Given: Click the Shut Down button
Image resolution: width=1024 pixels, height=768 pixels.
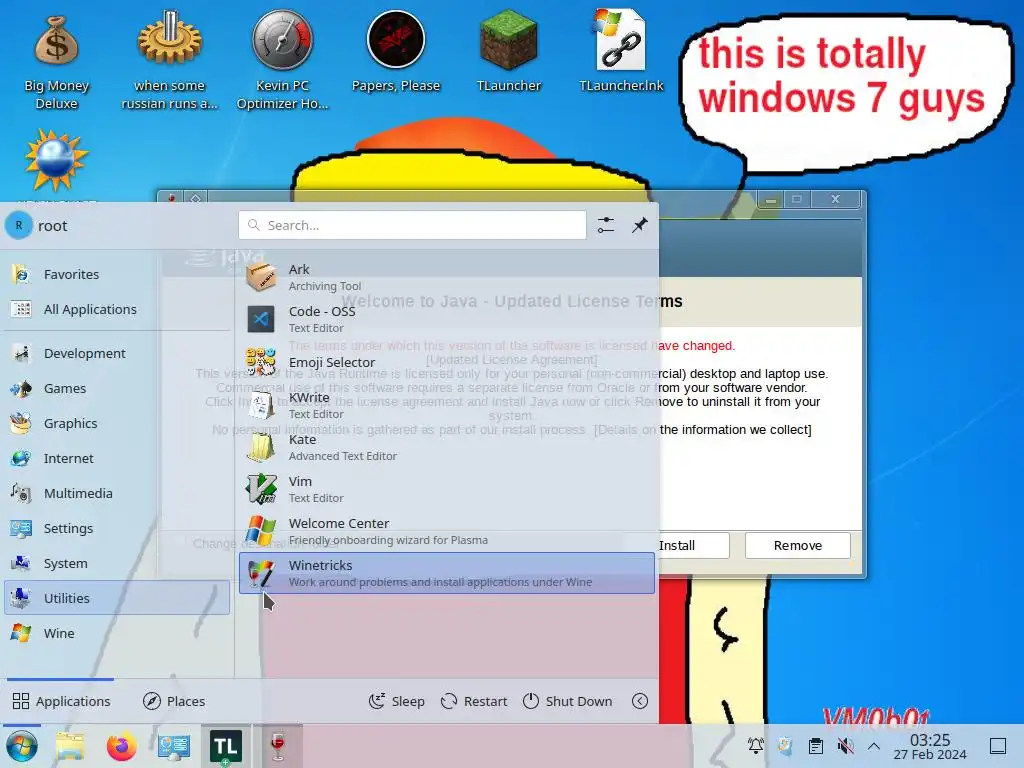Looking at the screenshot, I should (x=568, y=701).
